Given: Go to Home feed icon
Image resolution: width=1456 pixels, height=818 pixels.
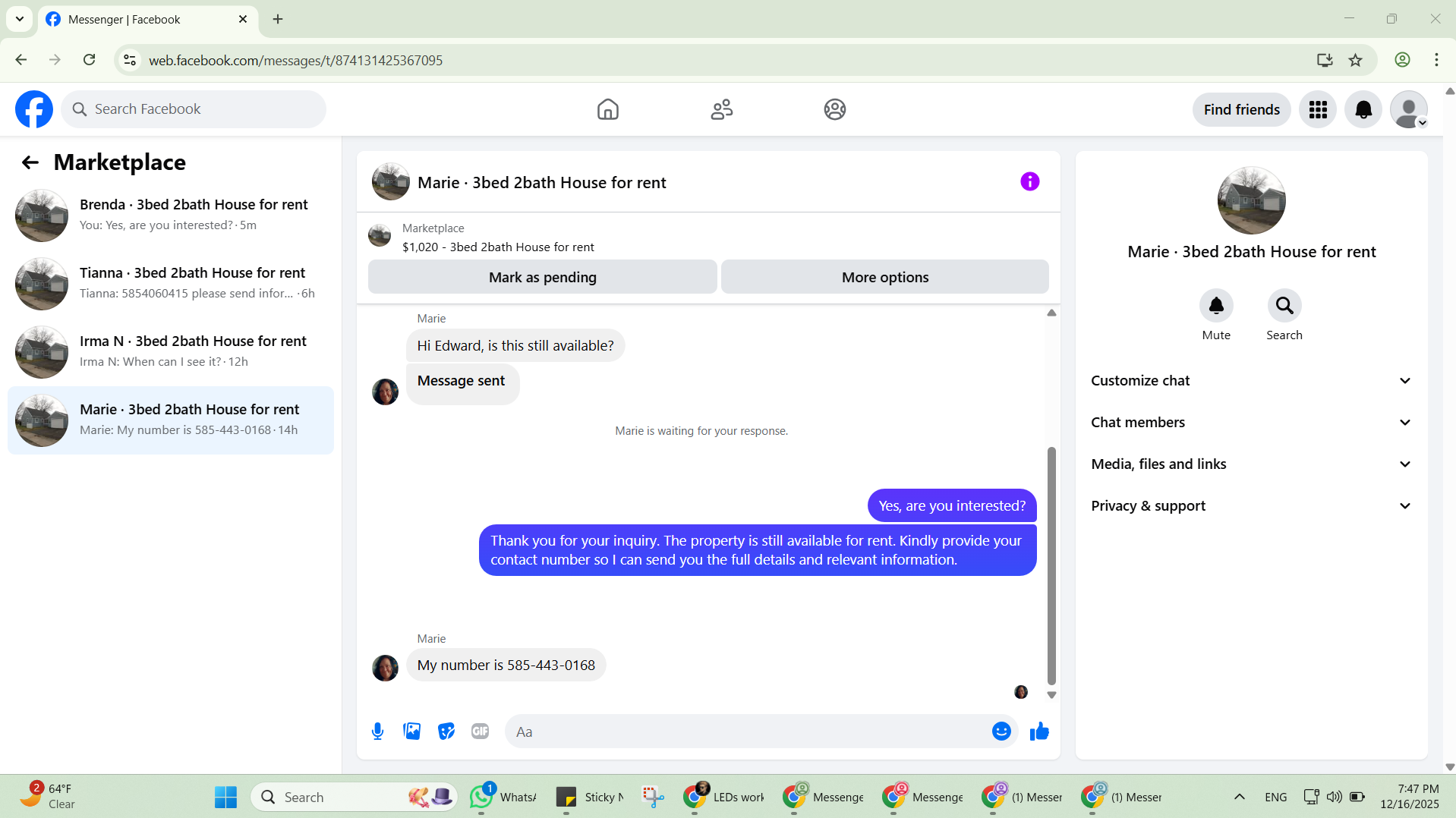Looking at the screenshot, I should pos(607,109).
